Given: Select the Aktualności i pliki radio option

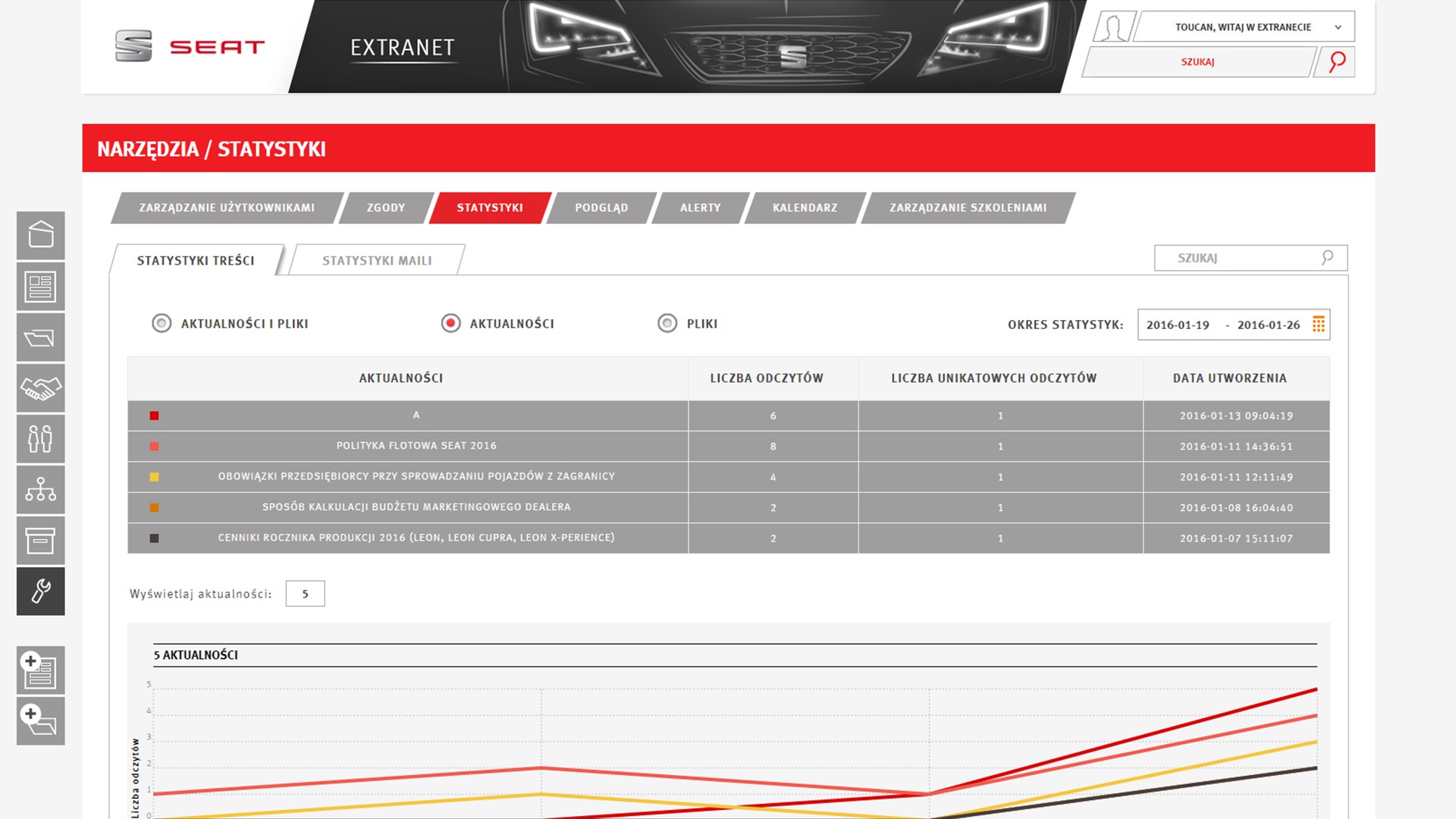Looking at the screenshot, I should click(x=162, y=324).
